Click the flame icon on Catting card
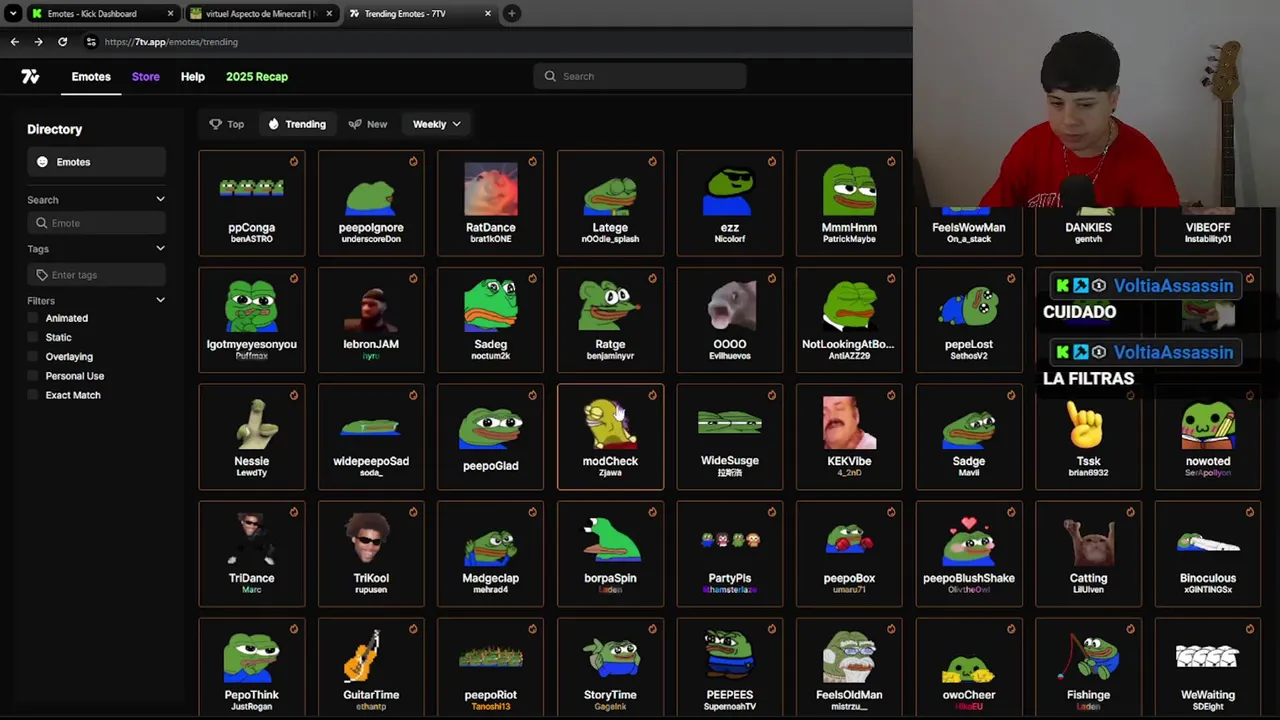The width and height of the screenshot is (1280, 720). coord(1130,512)
